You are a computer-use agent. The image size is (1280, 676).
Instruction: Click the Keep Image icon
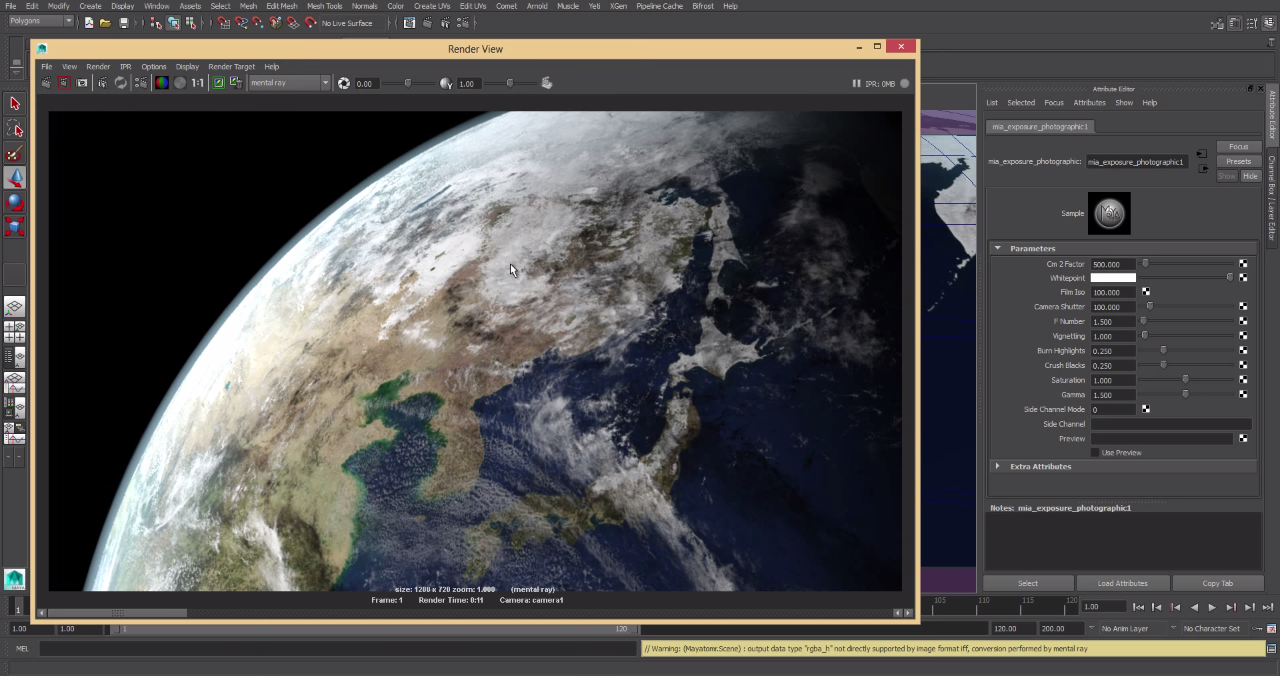tap(218, 83)
